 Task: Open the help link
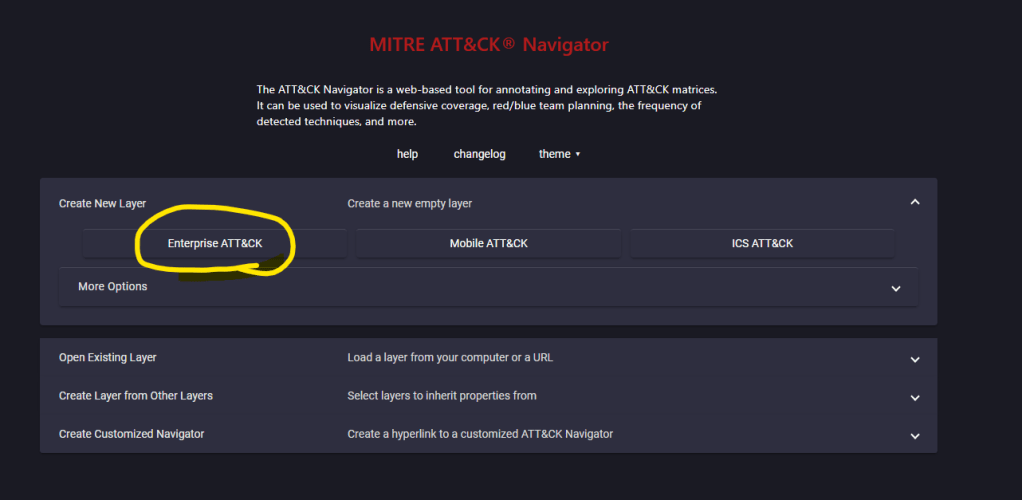click(x=407, y=154)
